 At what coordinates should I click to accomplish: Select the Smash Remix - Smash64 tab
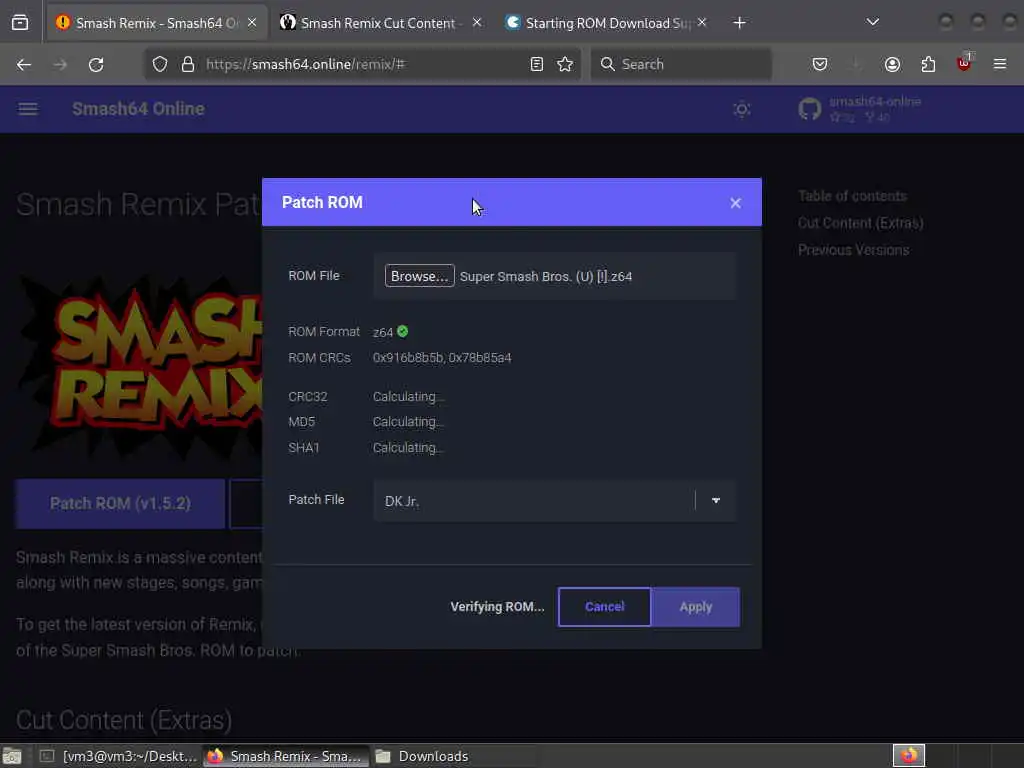pos(157,24)
